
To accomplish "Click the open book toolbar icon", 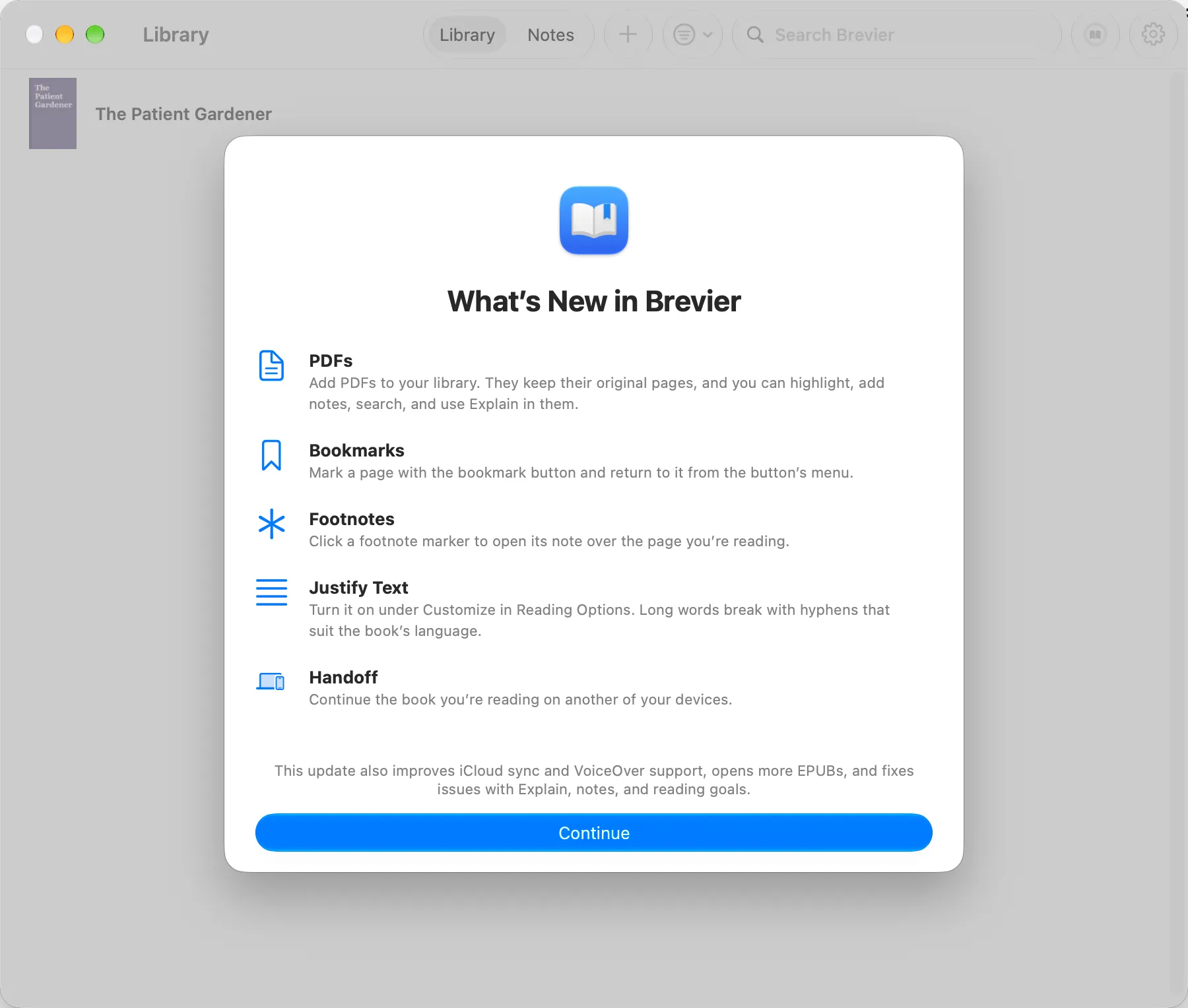I will point(1096,34).
